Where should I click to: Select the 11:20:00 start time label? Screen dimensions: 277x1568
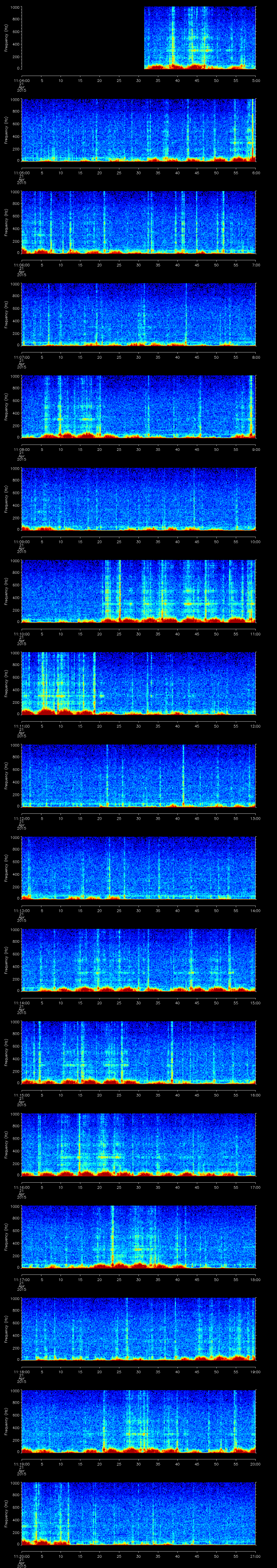tap(21, 1556)
